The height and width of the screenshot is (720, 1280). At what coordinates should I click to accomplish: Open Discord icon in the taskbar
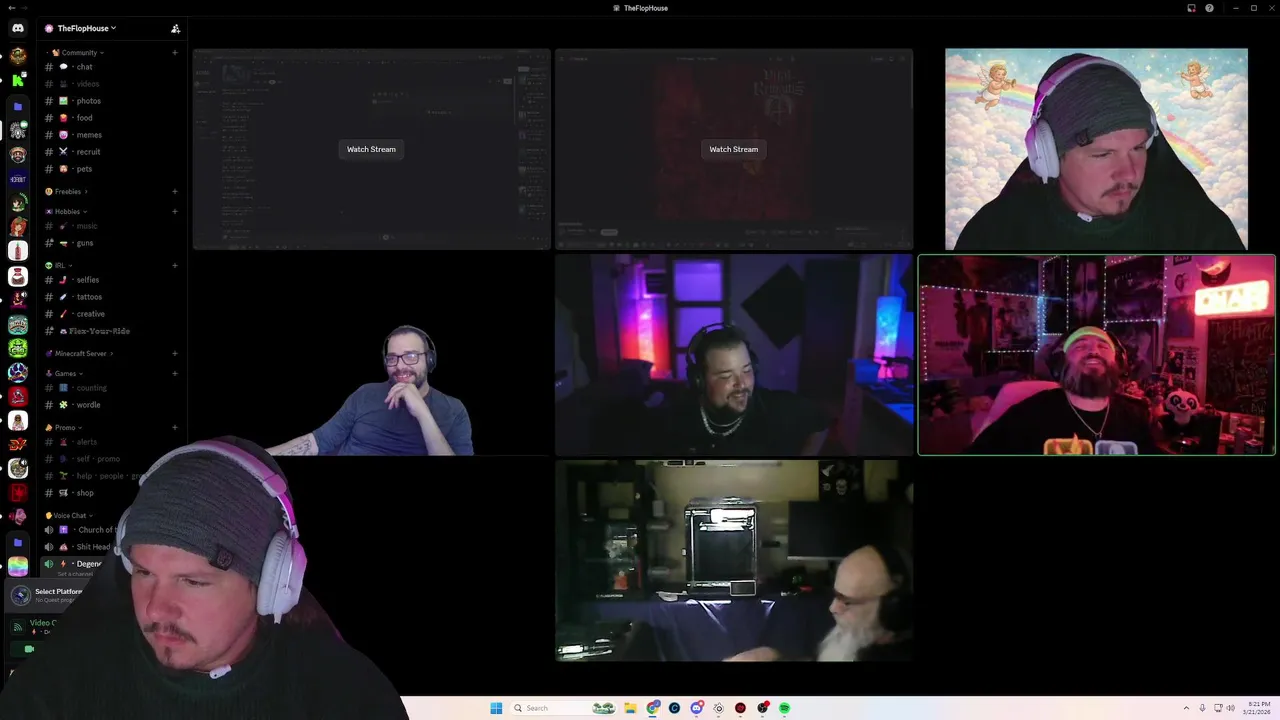point(696,708)
